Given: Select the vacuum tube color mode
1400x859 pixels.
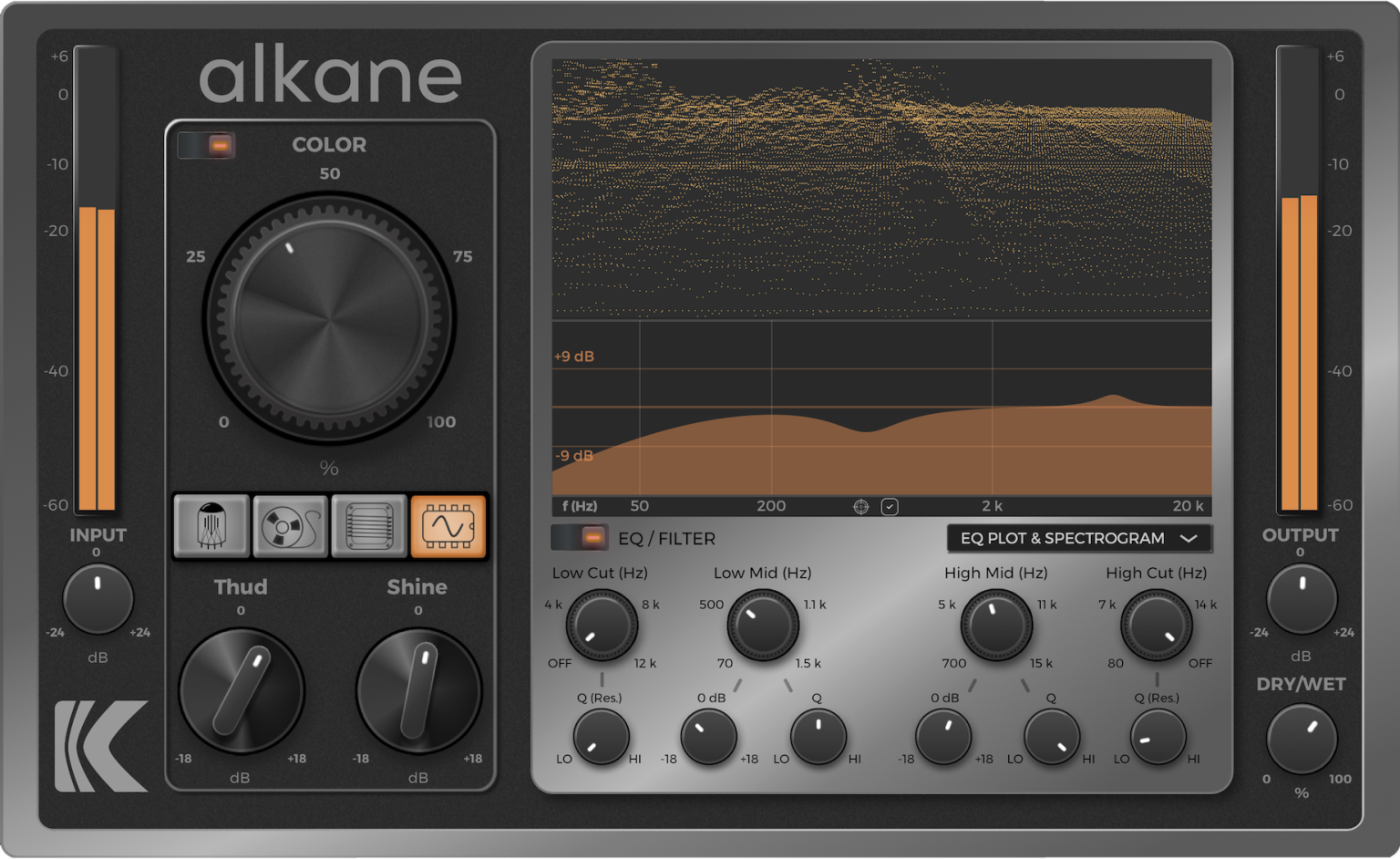Looking at the screenshot, I should coord(211,526).
